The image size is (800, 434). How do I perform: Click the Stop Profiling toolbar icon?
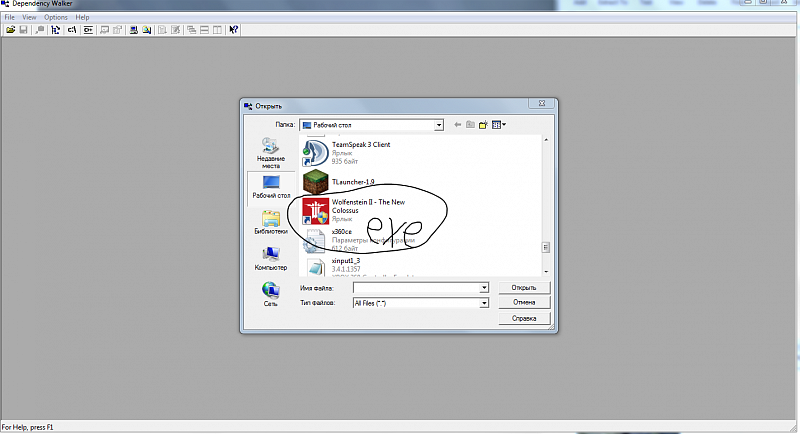pyautogui.click(x=176, y=30)
